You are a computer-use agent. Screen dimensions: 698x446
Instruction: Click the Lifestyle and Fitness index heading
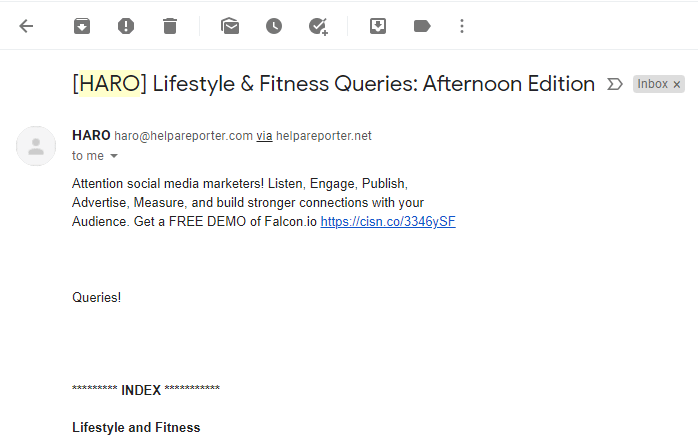pos(136,427)
